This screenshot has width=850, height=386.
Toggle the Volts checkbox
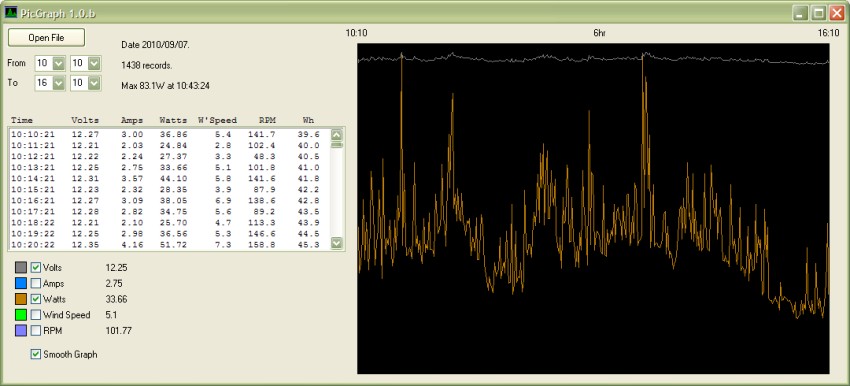pos(36,267)
